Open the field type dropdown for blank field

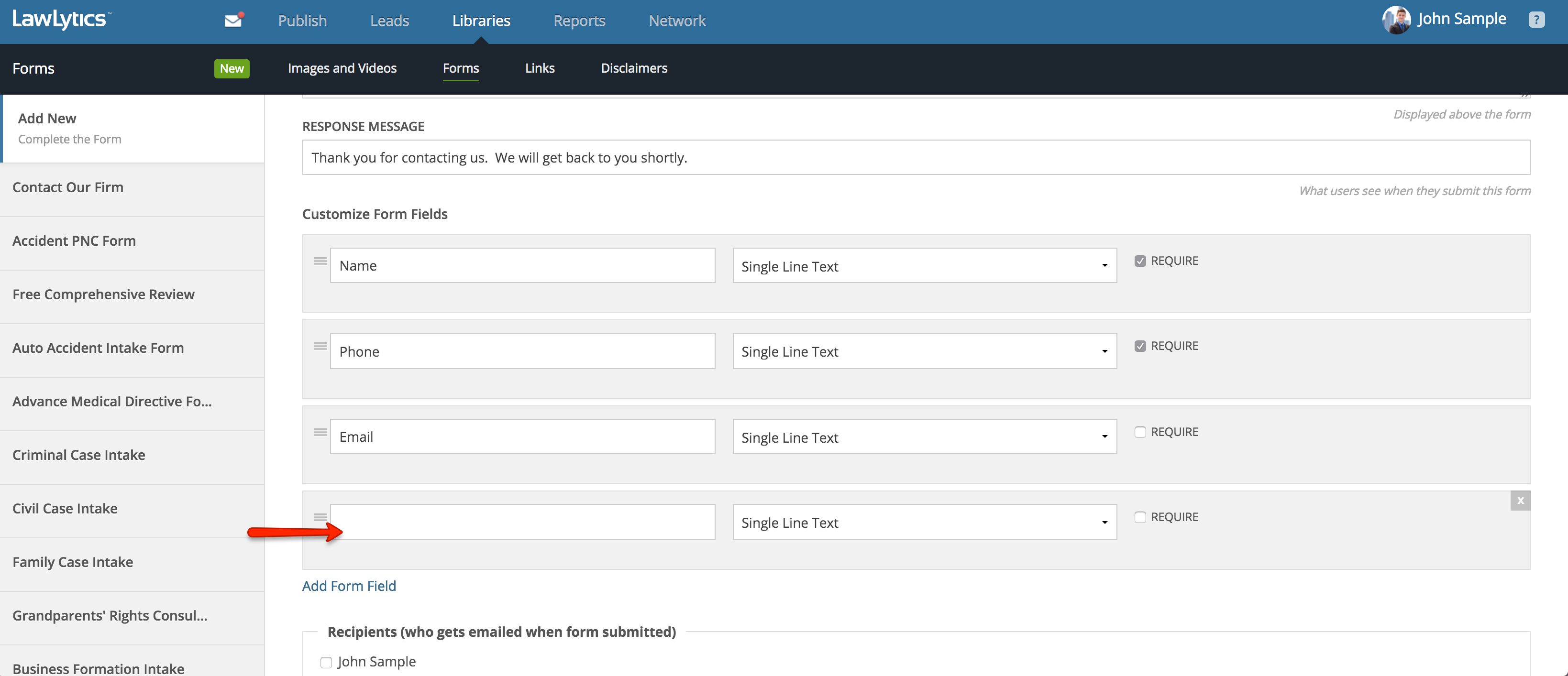[925, 522]
